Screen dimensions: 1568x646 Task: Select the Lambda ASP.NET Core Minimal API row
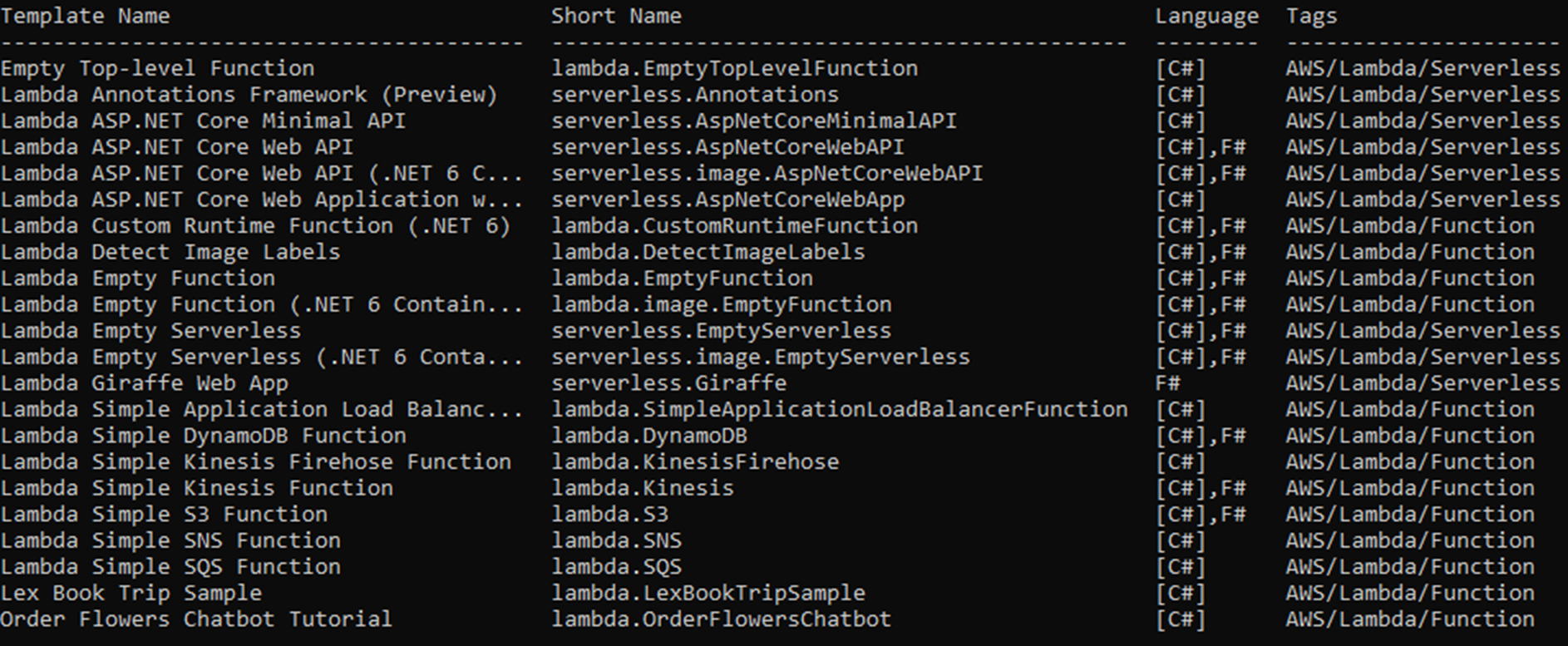pyautogui.click(x=780, y=121)
